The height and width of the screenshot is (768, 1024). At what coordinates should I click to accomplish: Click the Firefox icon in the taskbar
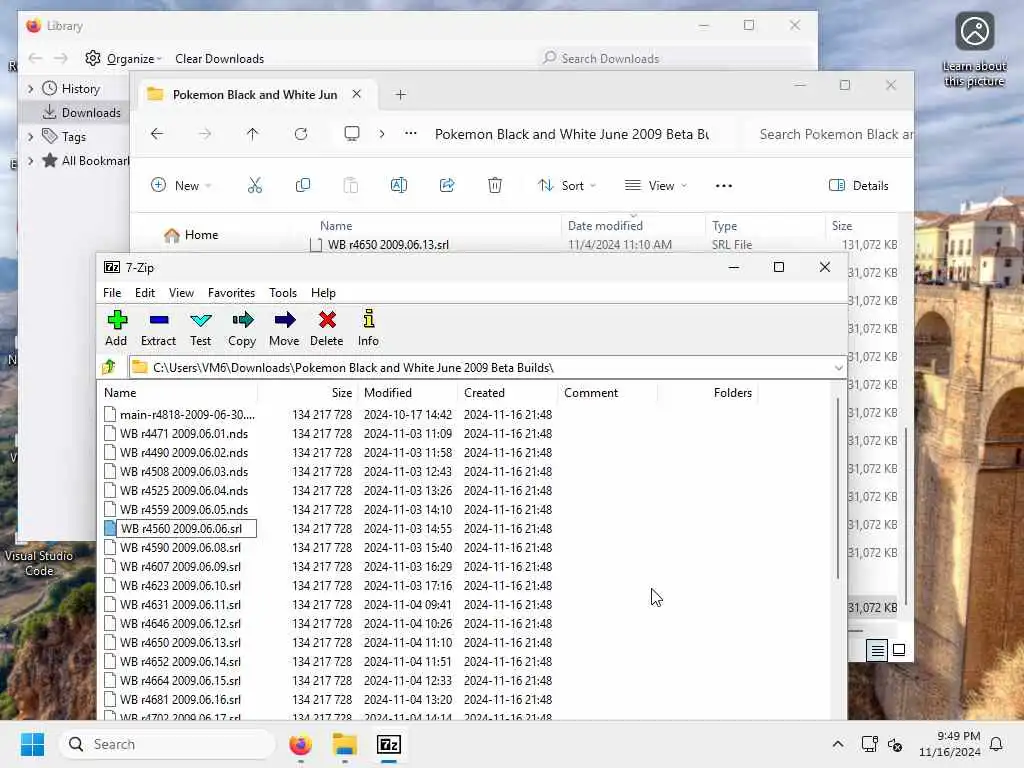click(x=300, y=744)
